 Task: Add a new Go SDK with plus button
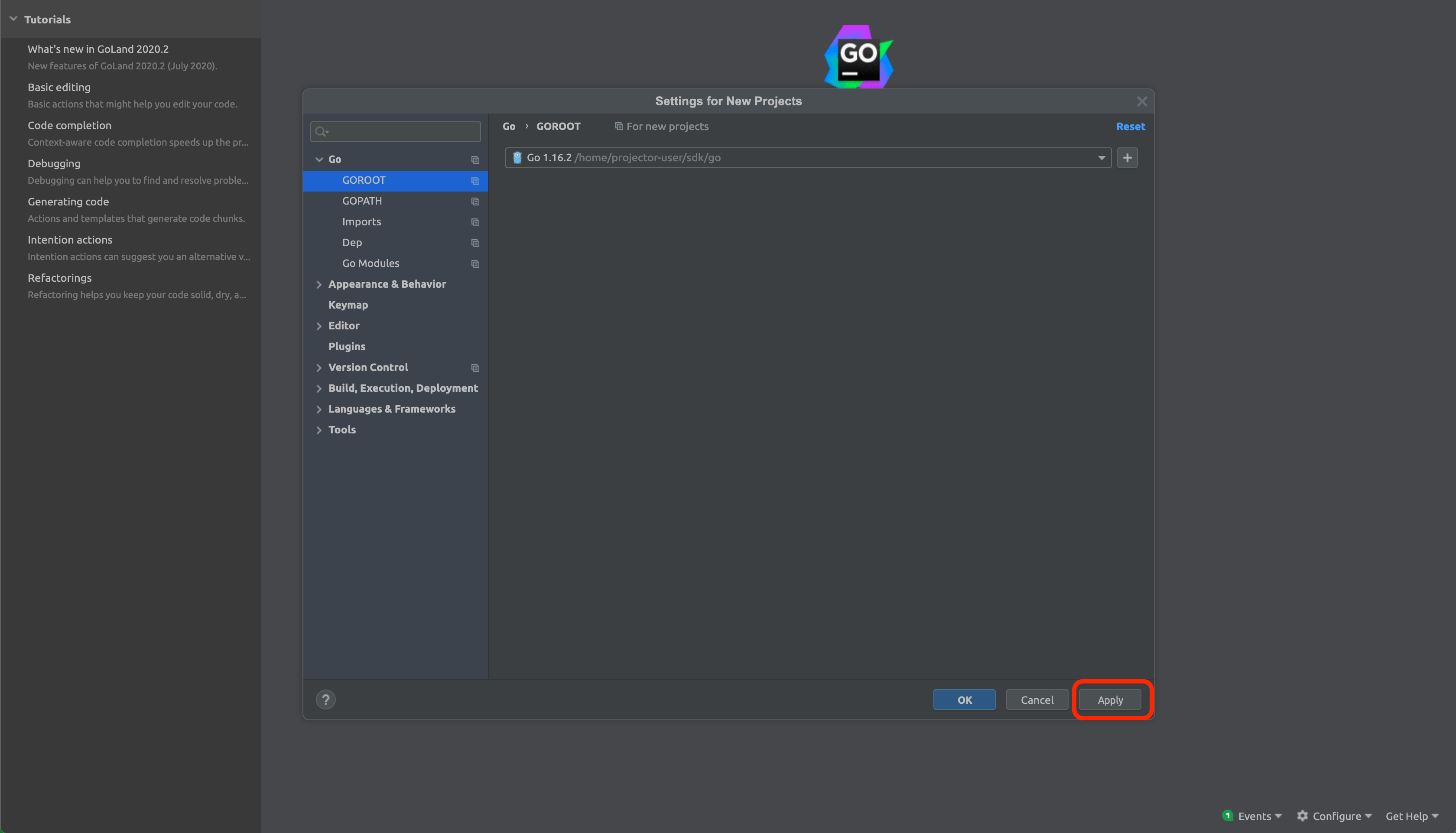[x=1127, y=158]
